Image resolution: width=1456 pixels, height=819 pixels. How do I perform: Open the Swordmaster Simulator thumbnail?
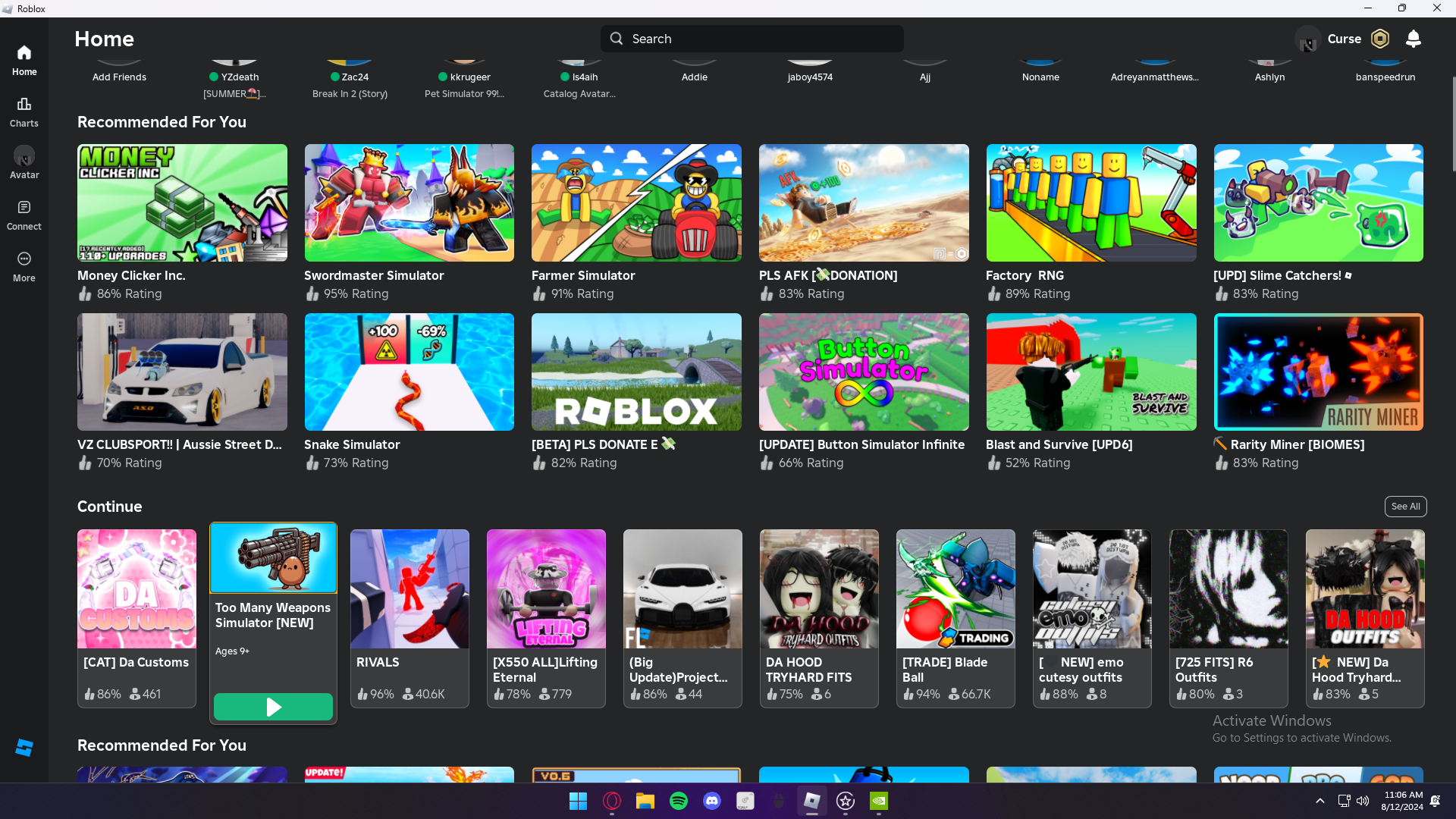tap(409, 203)
